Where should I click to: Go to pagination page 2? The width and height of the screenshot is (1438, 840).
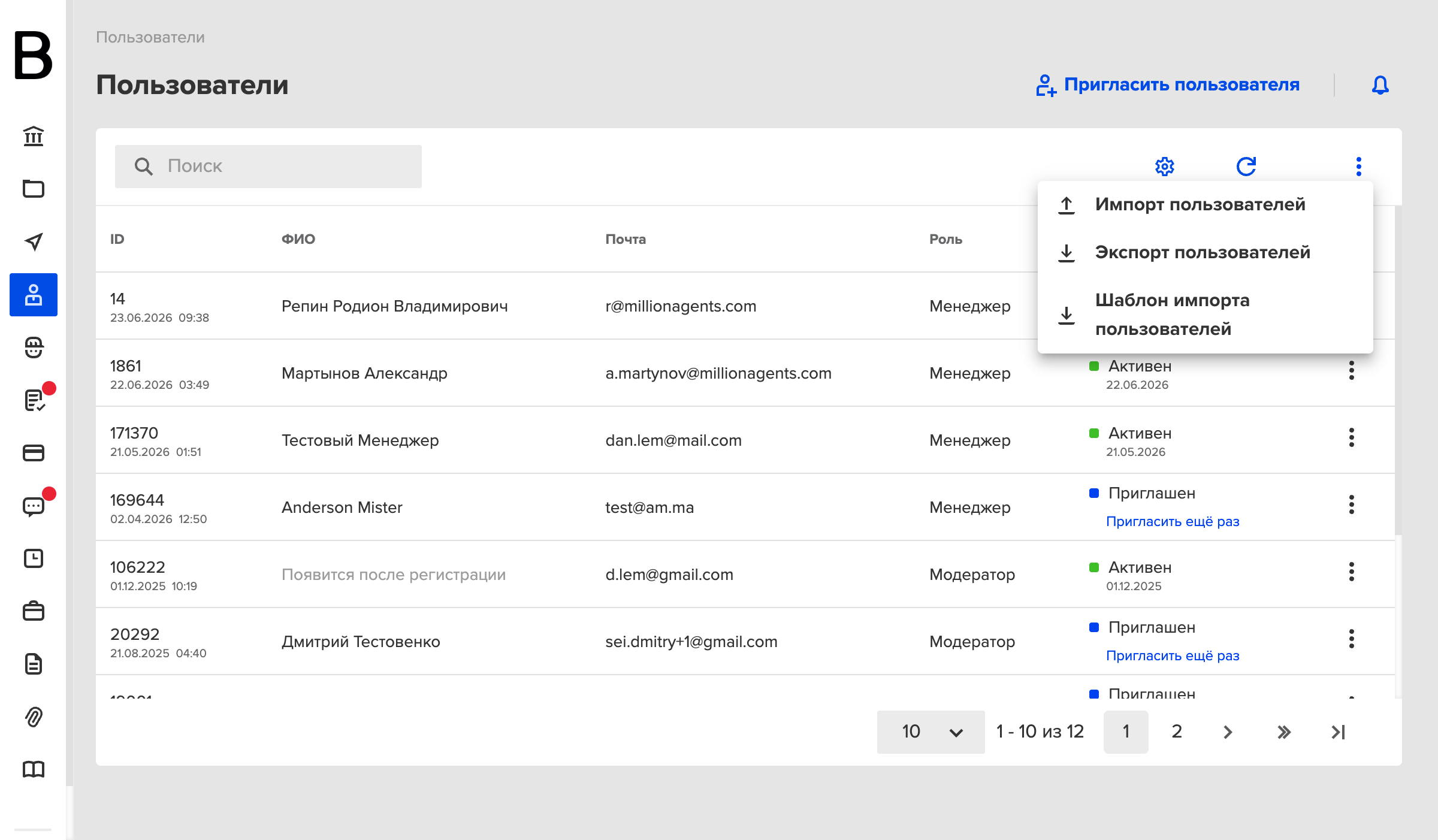tap(1177, 732)
